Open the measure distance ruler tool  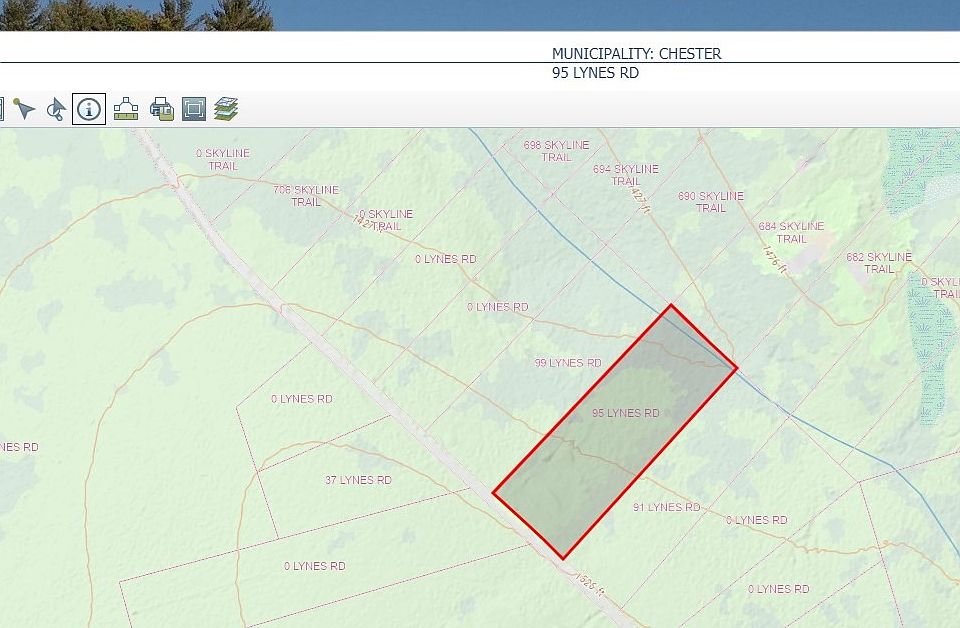(126, 109)
